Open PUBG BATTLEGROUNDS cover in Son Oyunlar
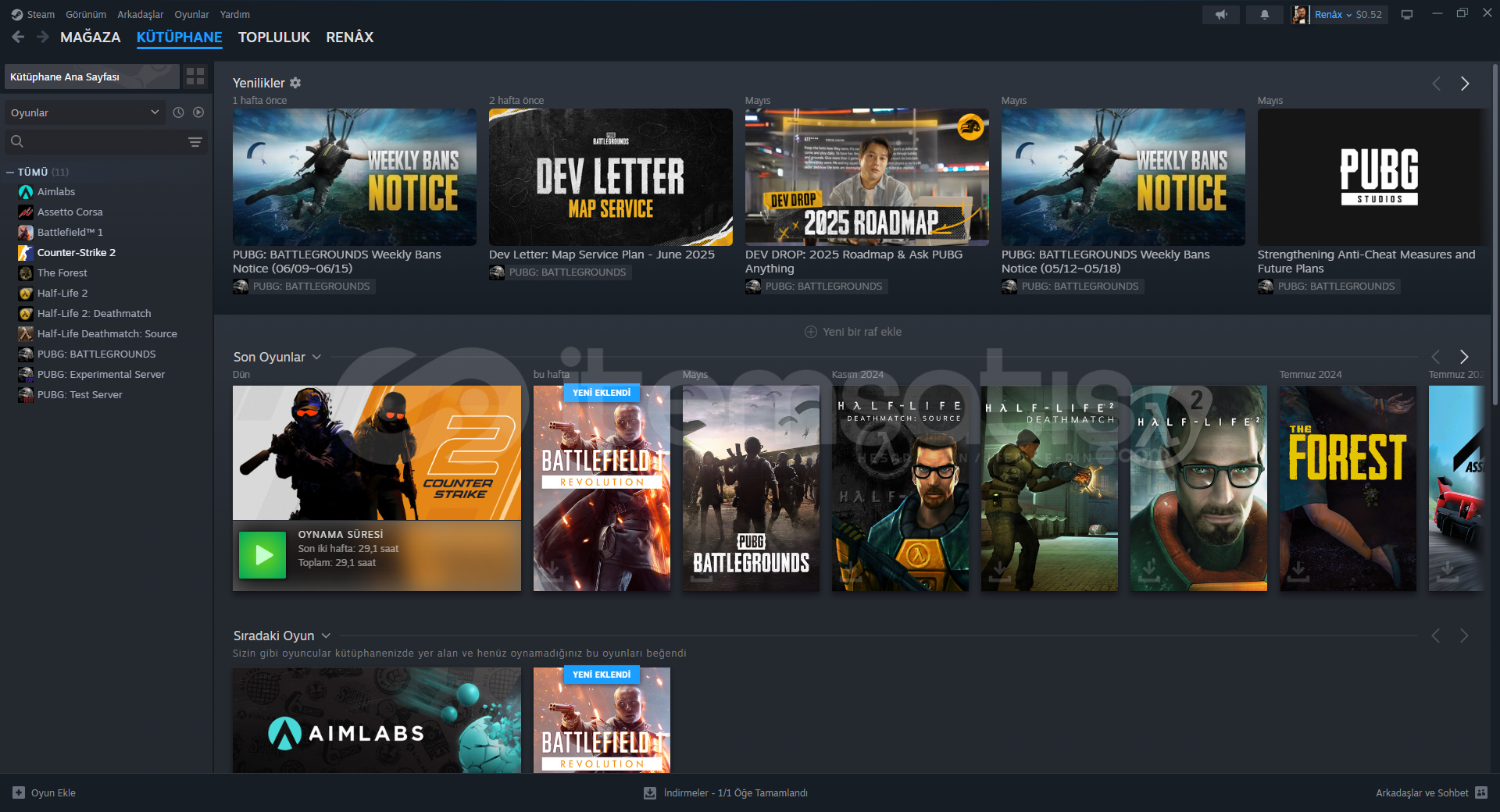Image resolution: width=1500 pixels, height=812 pixels. coord(751,488)
